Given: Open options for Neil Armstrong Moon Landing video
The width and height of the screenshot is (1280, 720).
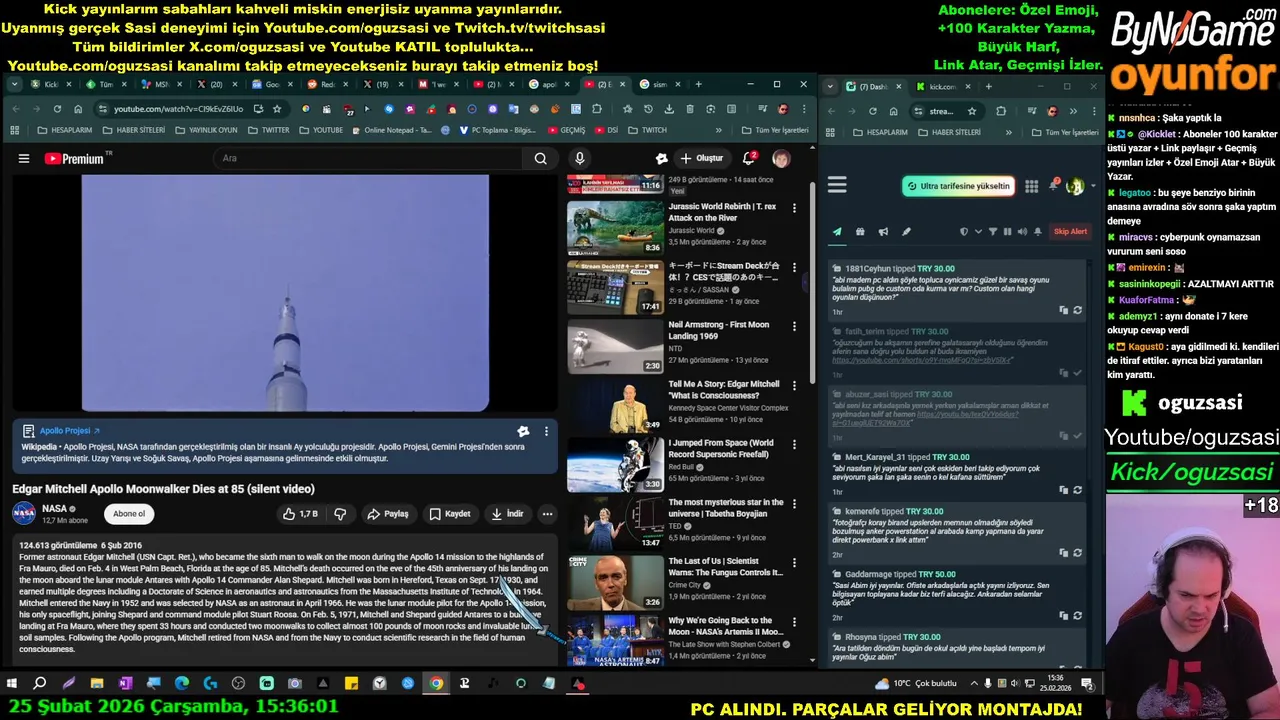Looking at the screenshot, I should click(794, 326).
